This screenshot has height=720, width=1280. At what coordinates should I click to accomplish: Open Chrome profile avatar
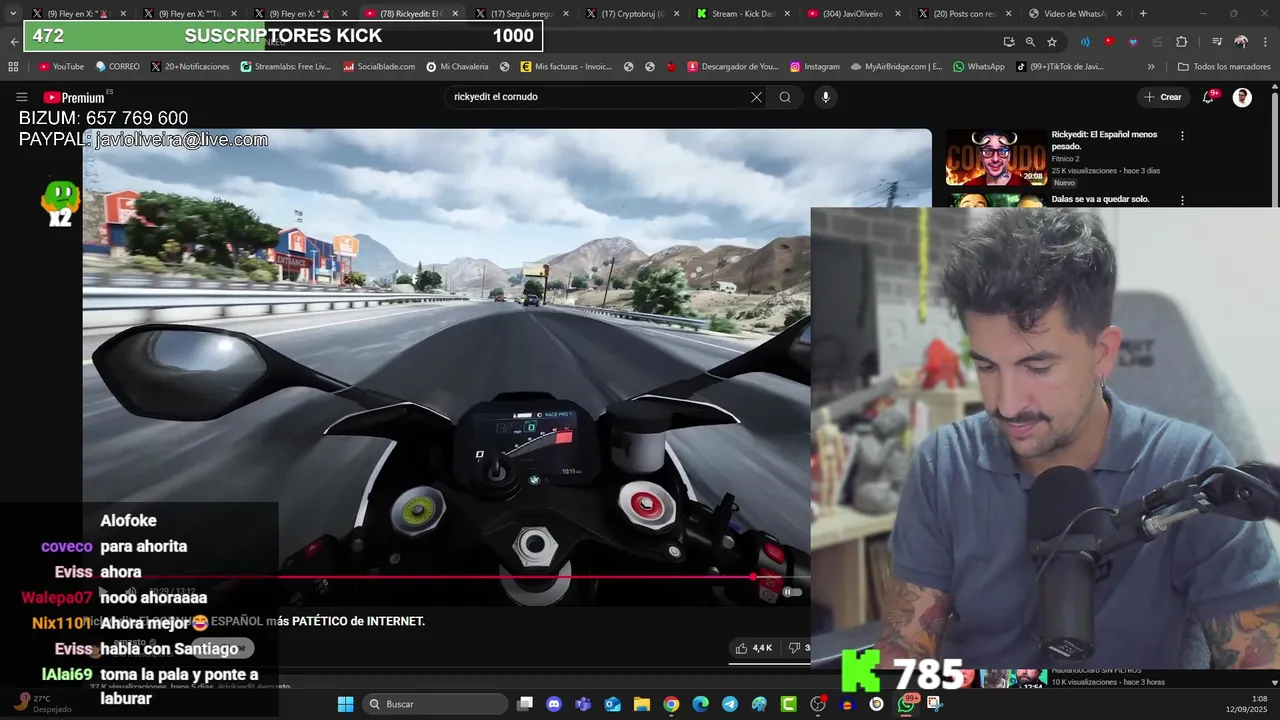pyautogui.click(x=1241, y=42)
